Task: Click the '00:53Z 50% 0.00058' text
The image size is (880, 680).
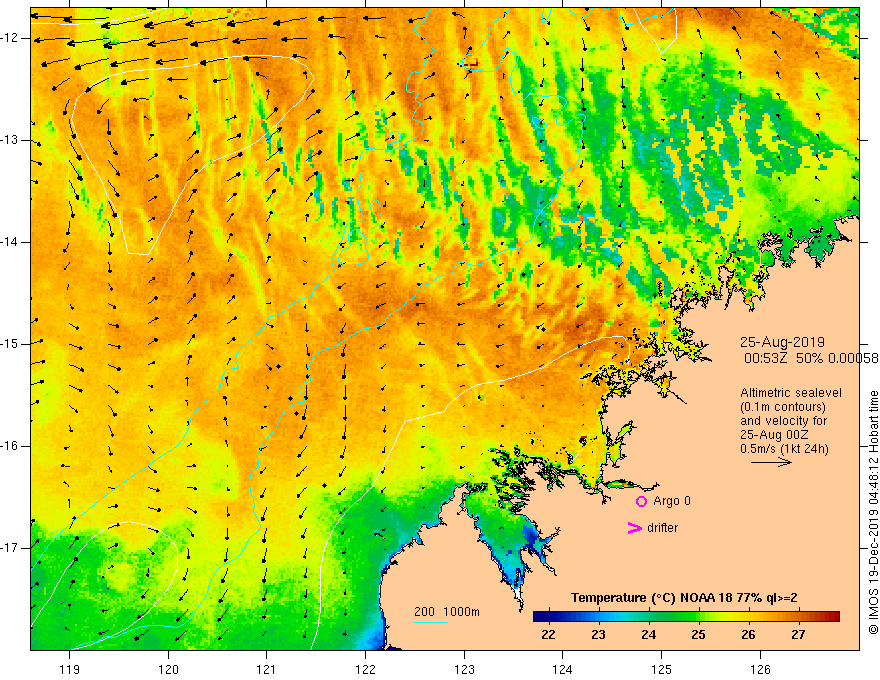Action: pos(810,358)
